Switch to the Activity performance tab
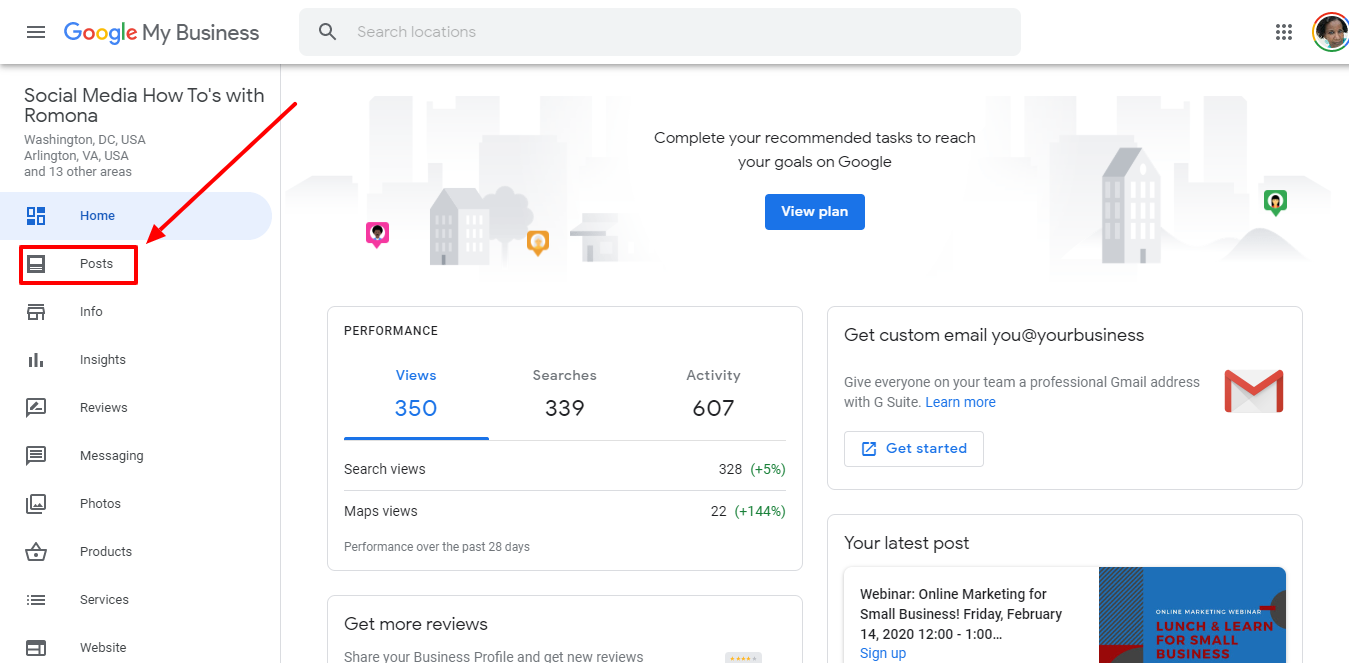This screenshot has width=1349, height=663. (x=713, y=397)
